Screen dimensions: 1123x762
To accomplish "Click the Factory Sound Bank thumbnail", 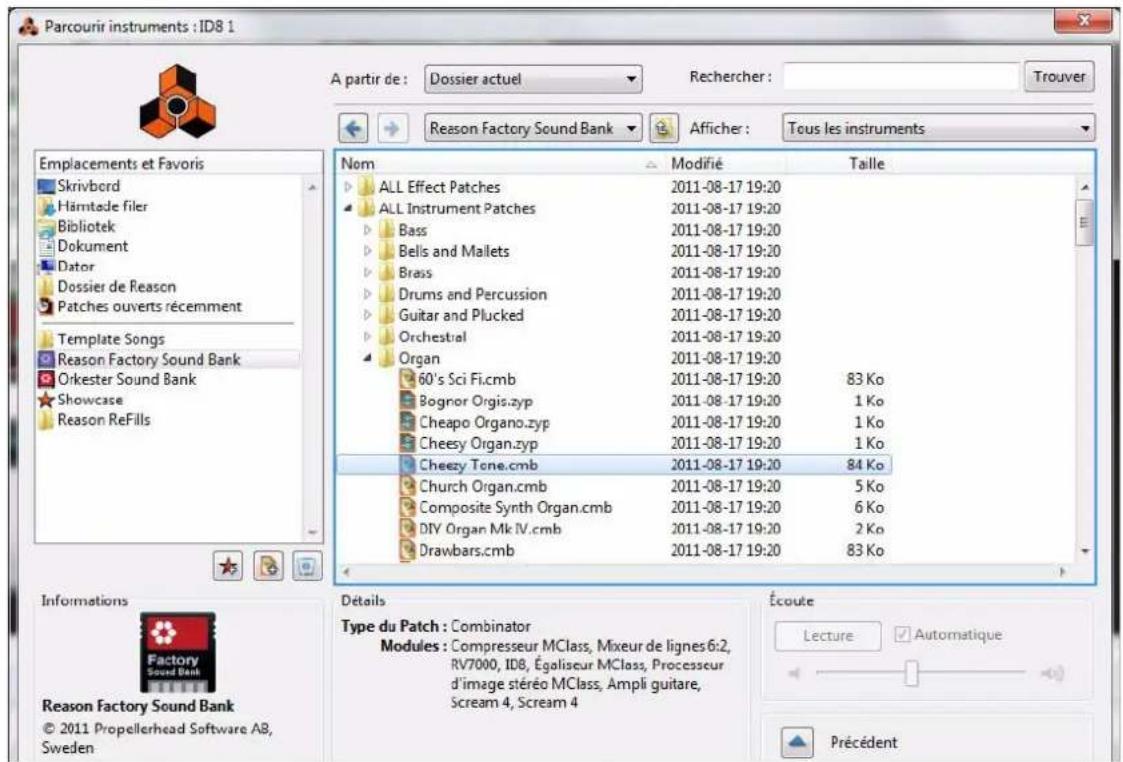I will [177, 652].
